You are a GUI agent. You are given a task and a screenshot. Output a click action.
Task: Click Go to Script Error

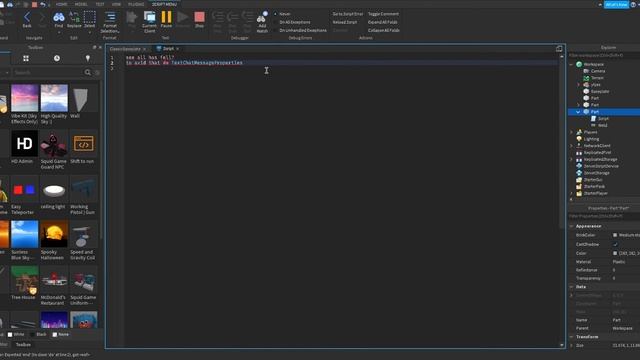(347, 14)
